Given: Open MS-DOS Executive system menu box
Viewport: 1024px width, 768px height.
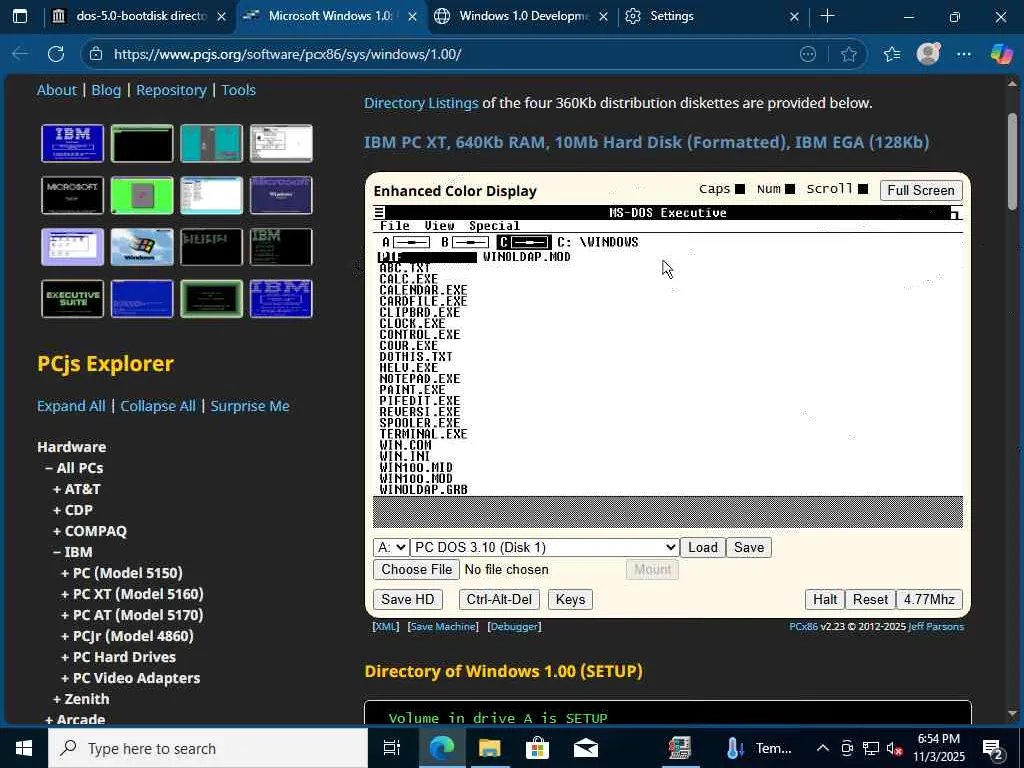Looking at the screenshot, I should 379,212.
